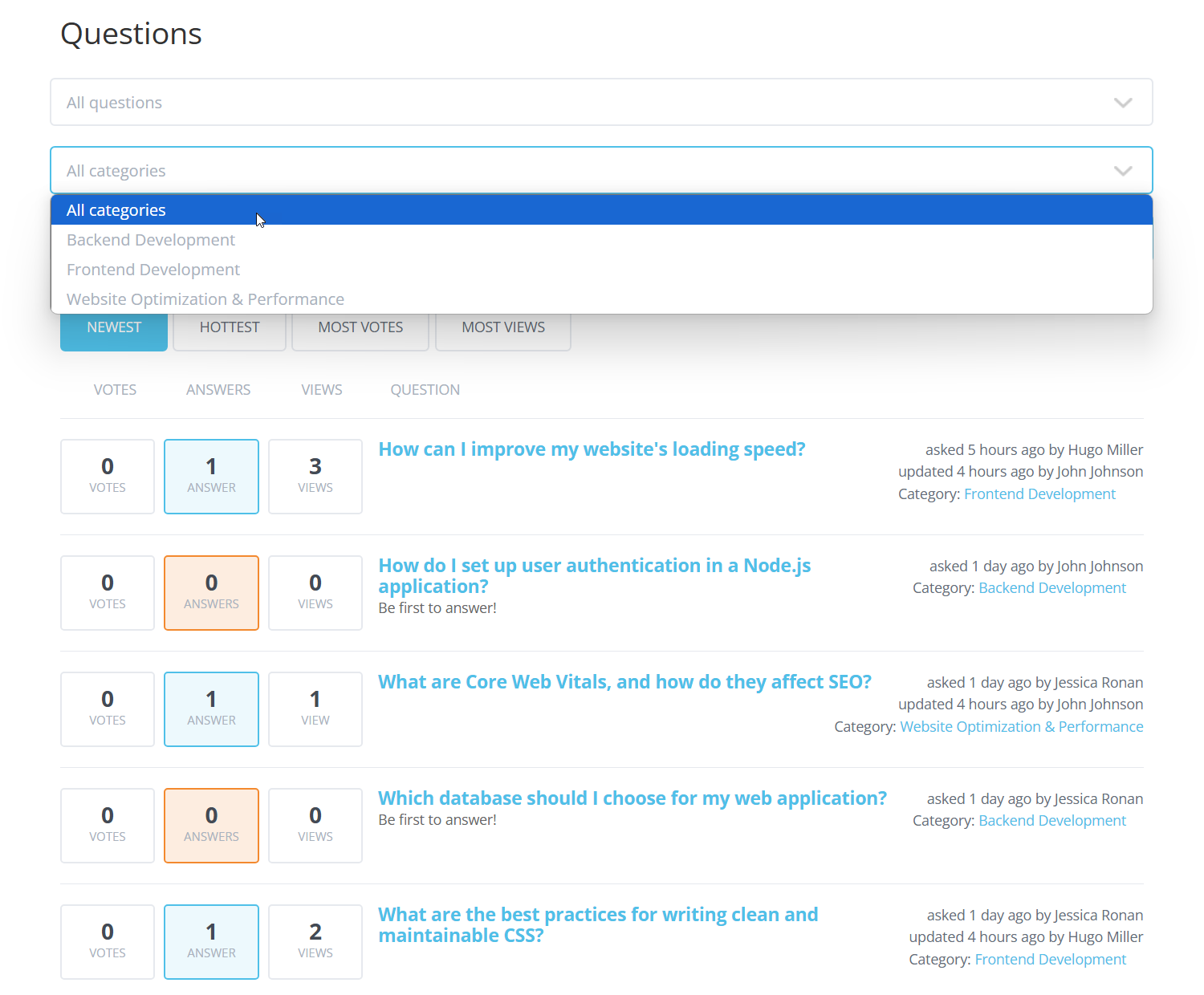This screenshot has height=995, width=1204.
Task: Collapse the All categories dropdown field
Action: click(x=601, y=170)
